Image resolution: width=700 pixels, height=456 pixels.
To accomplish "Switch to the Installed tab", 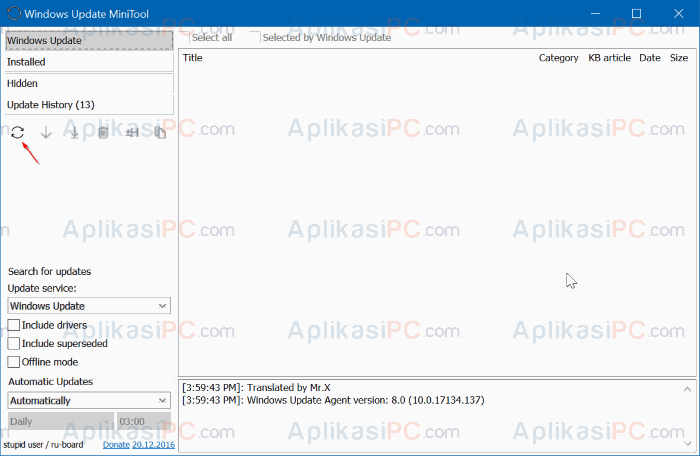I will (x=89, y=62).
